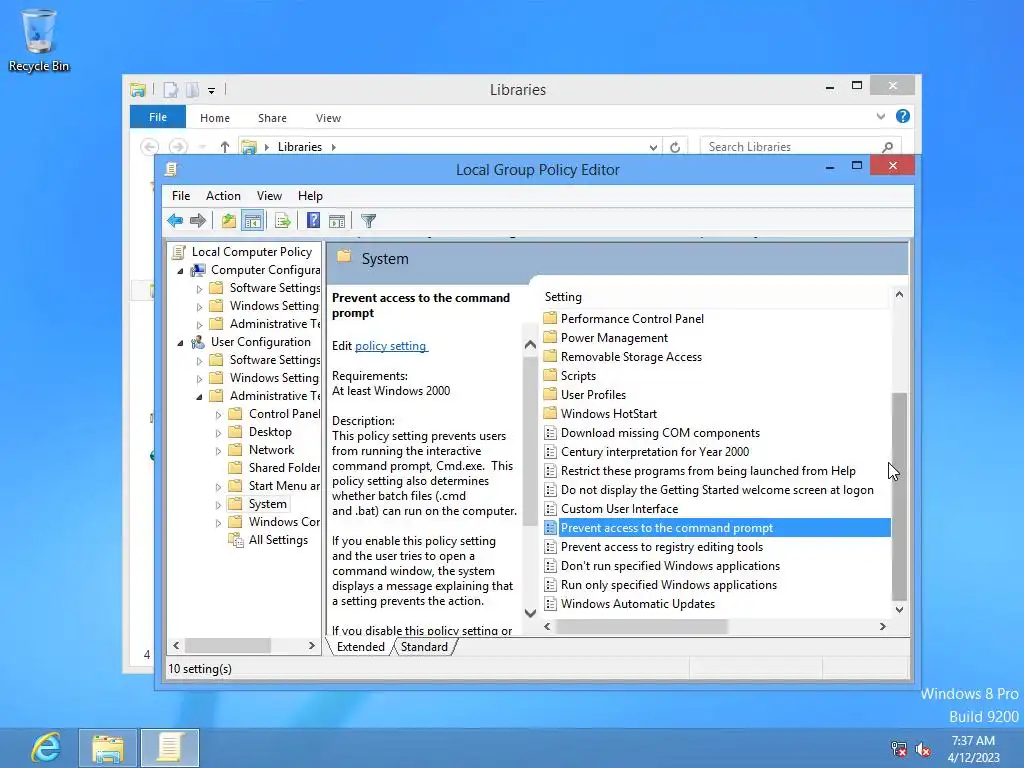This screenshot has height=768, width=1024.
Task: Click the Forward arrow in Policy Editor toolbar
Action: (198, 221)
